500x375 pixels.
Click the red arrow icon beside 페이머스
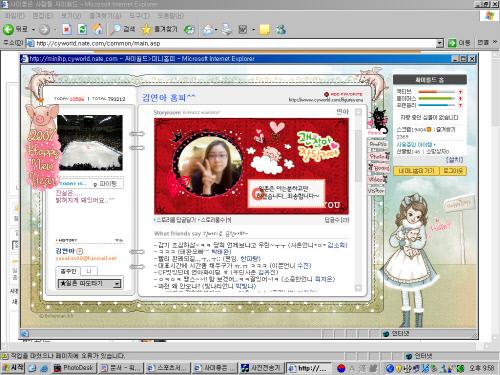[460, 98]
